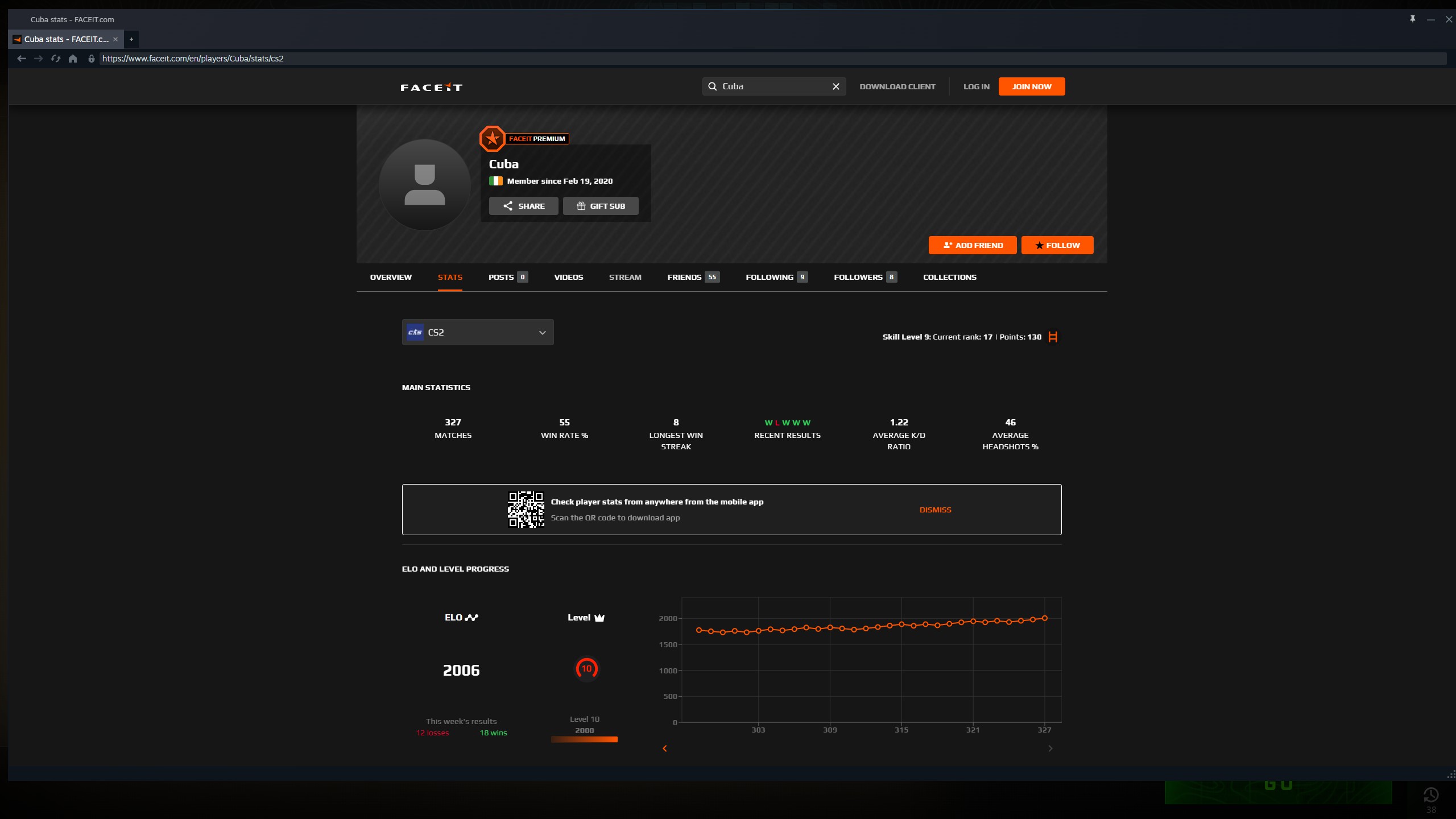Click the browser back arrow
The width and height of the screenshot is (1456, 819).
[x=22, y=59]
